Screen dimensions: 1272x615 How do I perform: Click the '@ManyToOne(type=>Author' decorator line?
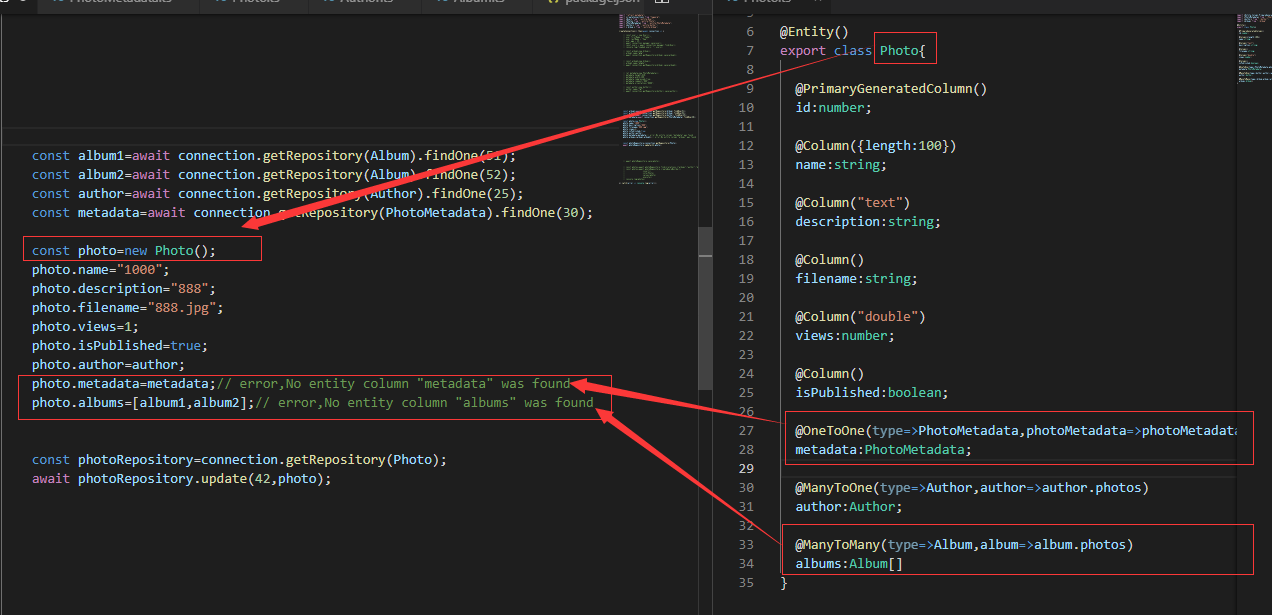pyautogui.click(x=972, y=487)
